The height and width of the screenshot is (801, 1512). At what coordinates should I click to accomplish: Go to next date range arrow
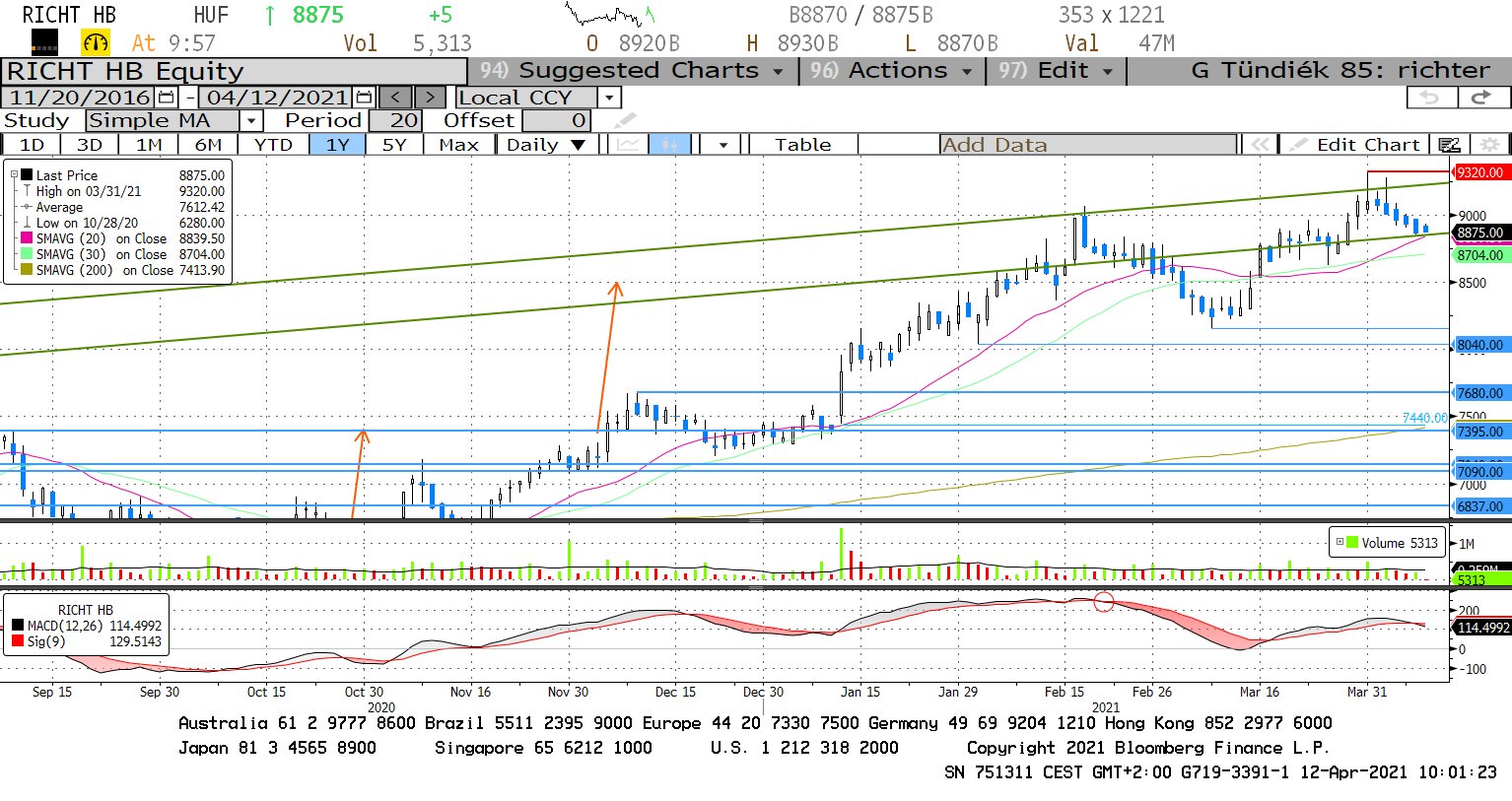[430, 98]
